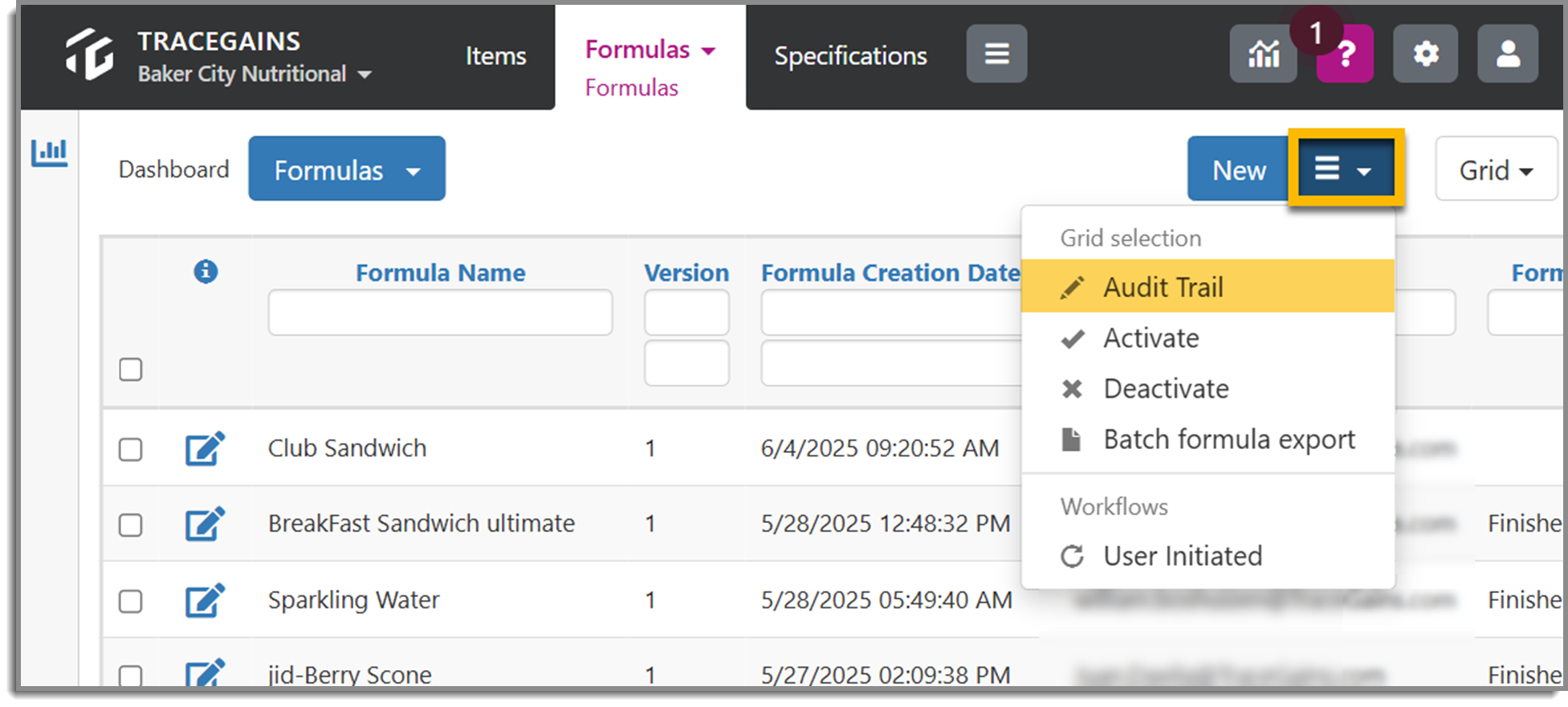Open the analytics chart icon in header

(1263, 54)
